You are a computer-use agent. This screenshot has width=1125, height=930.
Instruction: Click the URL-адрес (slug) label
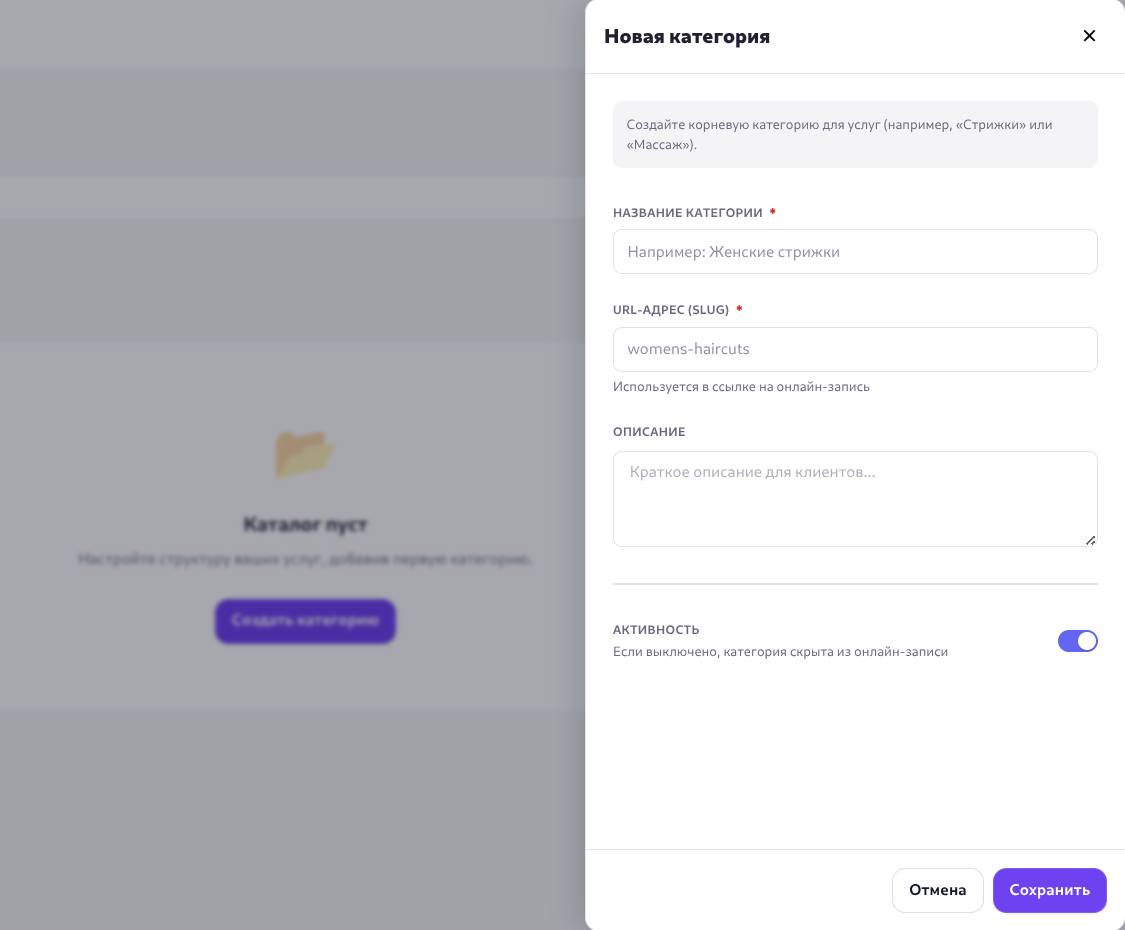[x=670, y=310]
